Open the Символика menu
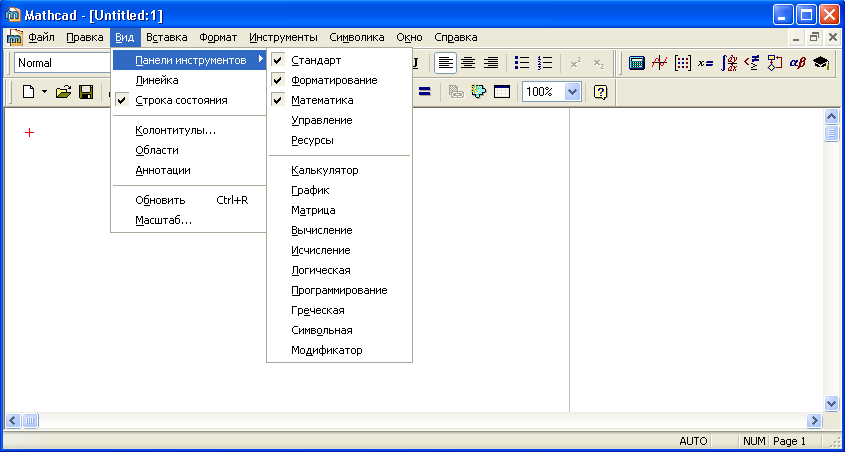Image resolution: width=845 pixels, height=452 pixels. point(357,38)
